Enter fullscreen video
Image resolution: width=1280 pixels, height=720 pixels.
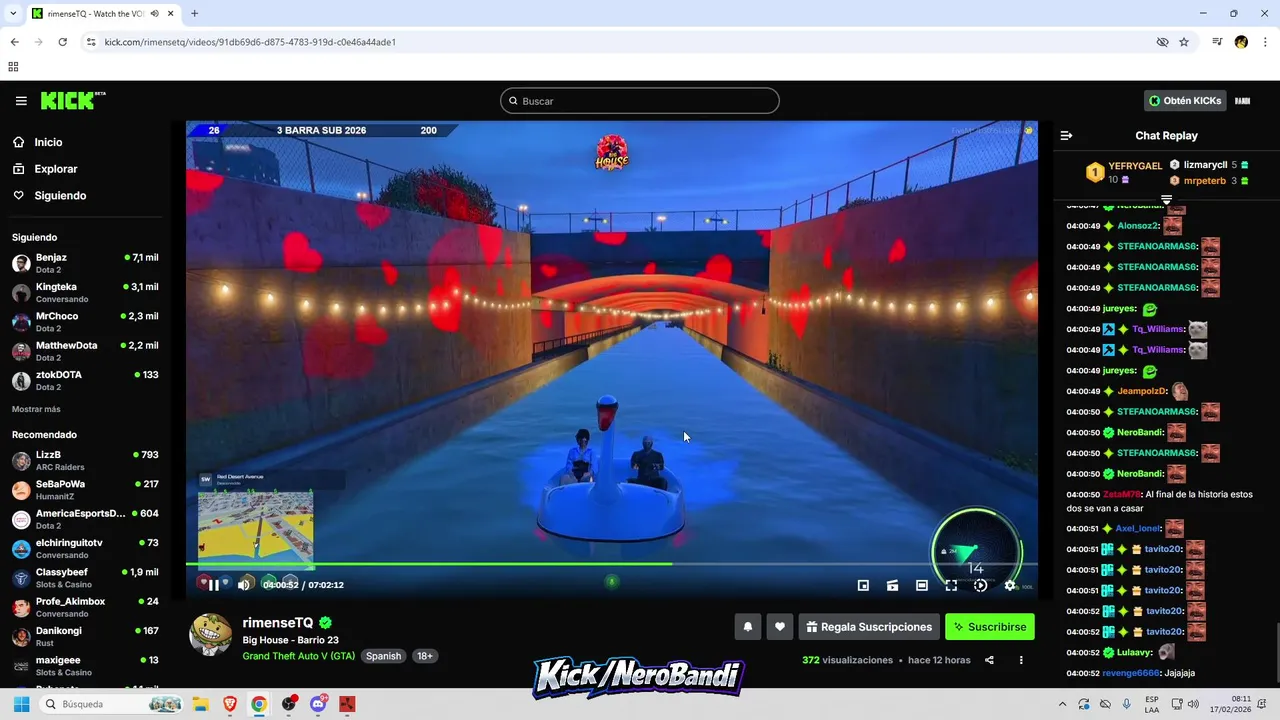click(x=951, y=586)
